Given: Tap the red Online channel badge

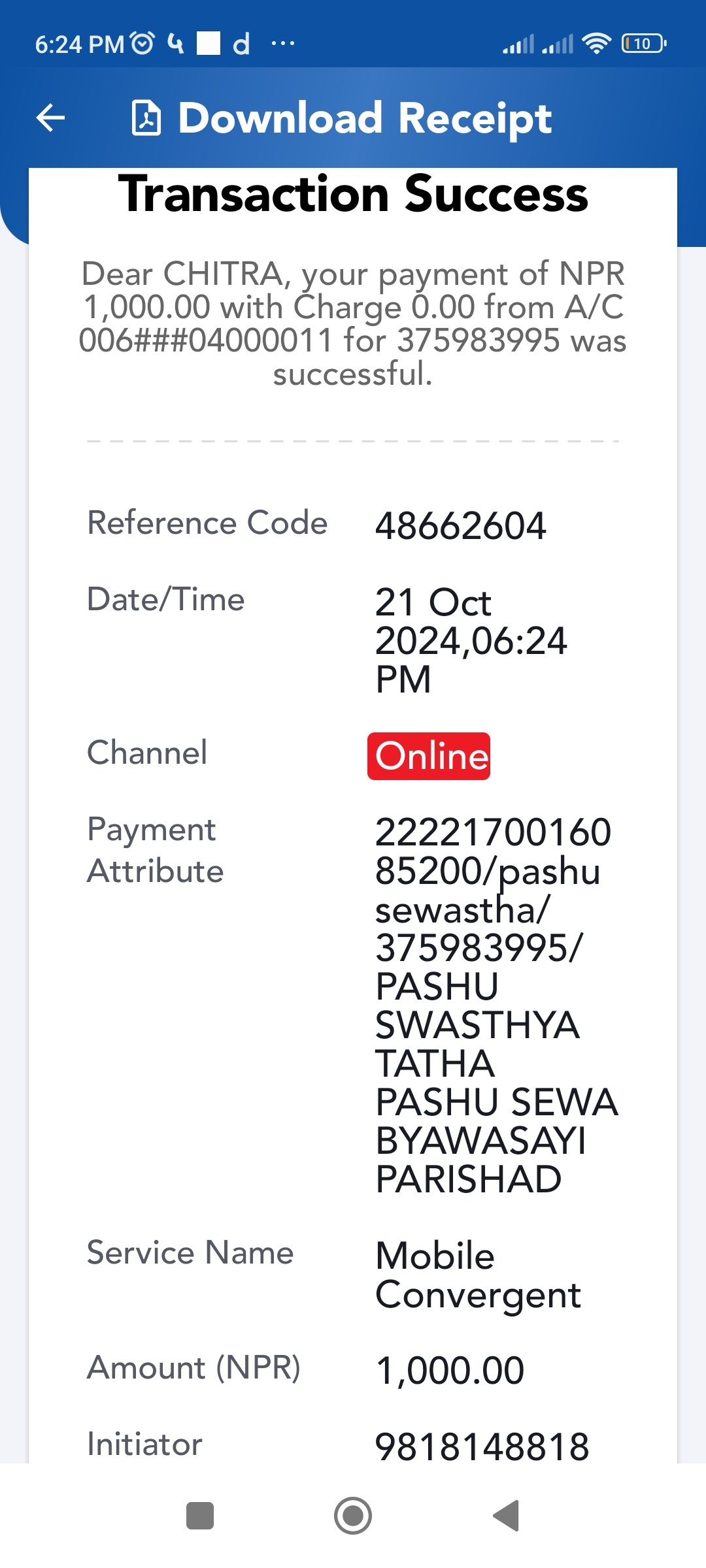Looking at the screenshot, I should (429, 756).
